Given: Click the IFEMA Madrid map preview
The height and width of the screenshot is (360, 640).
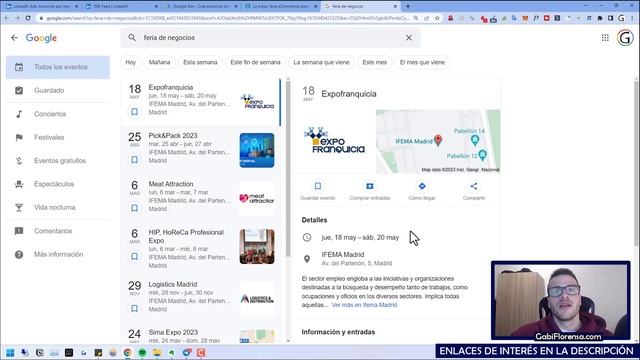Looking at the screenshot, I should pos(438,141).
